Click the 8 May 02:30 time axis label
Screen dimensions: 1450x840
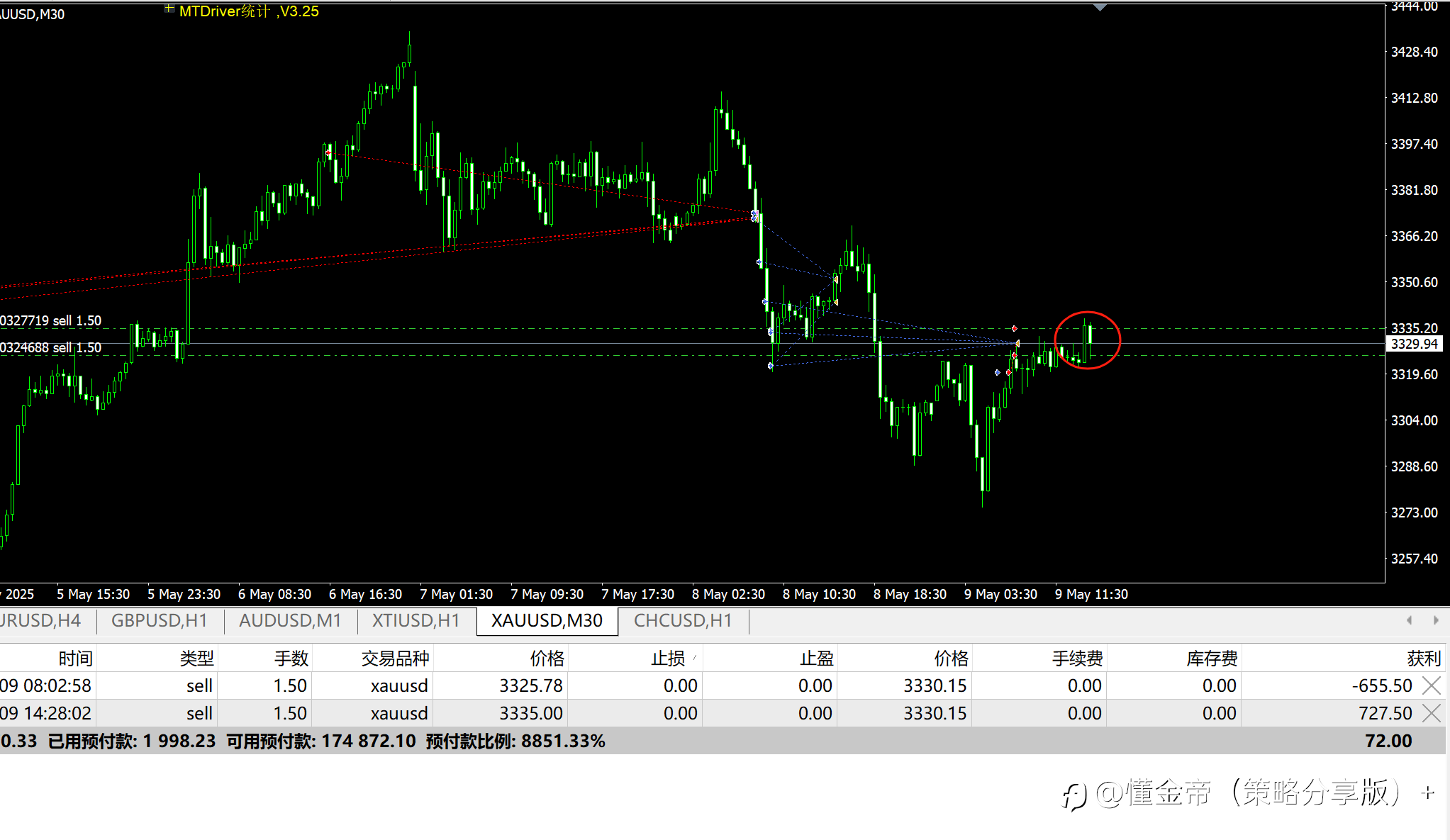tap(728, 594)
